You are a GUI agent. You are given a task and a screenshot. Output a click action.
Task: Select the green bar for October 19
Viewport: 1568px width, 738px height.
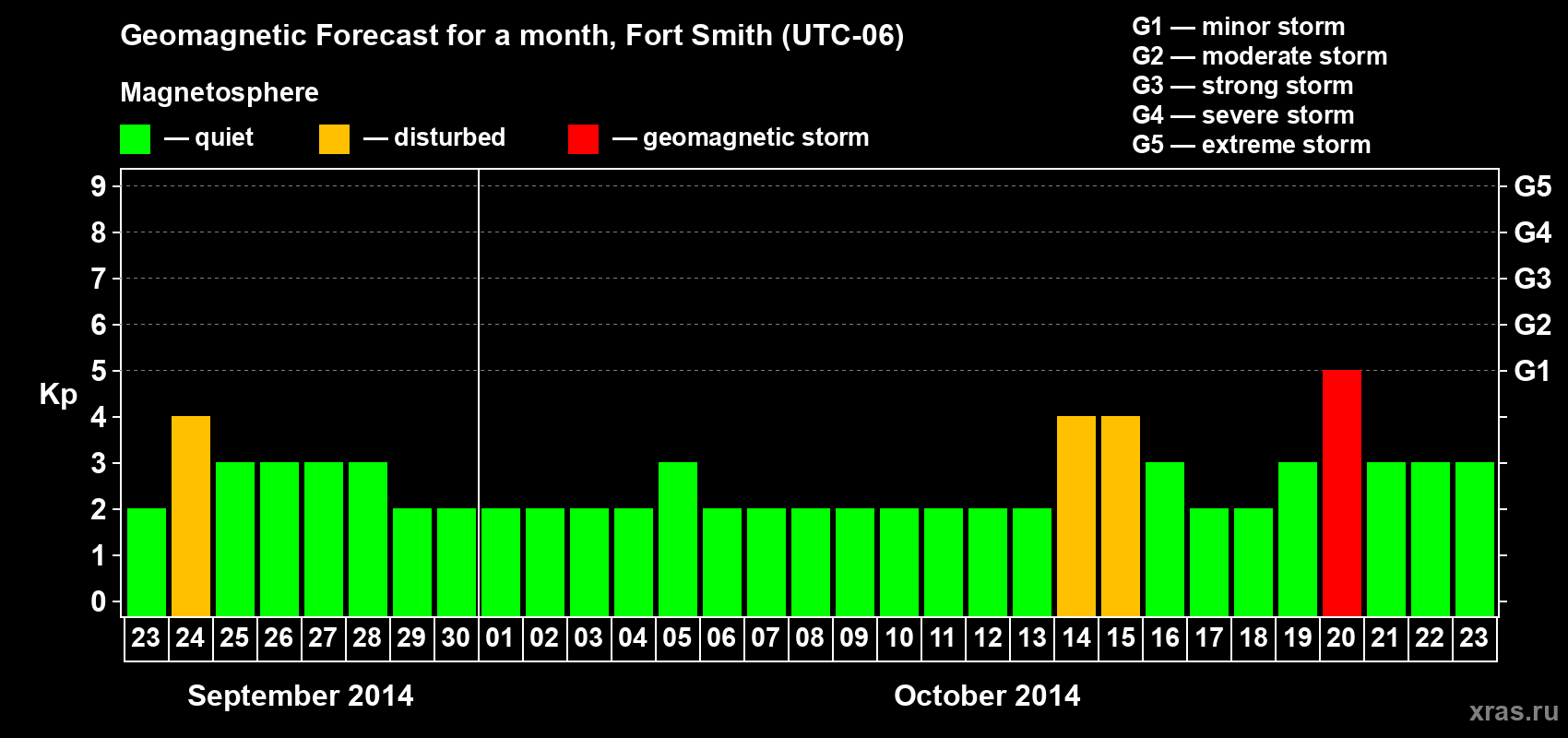[x=1298, y=540]
